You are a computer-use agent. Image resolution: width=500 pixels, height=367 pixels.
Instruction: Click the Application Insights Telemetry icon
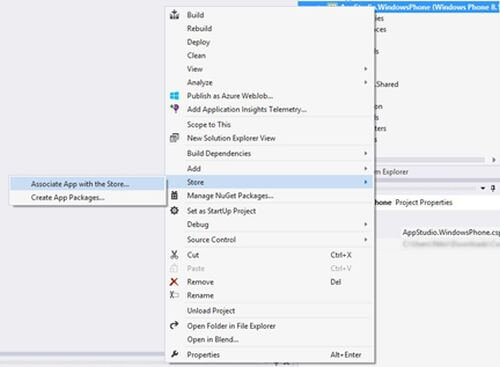[x=174, y=109]
